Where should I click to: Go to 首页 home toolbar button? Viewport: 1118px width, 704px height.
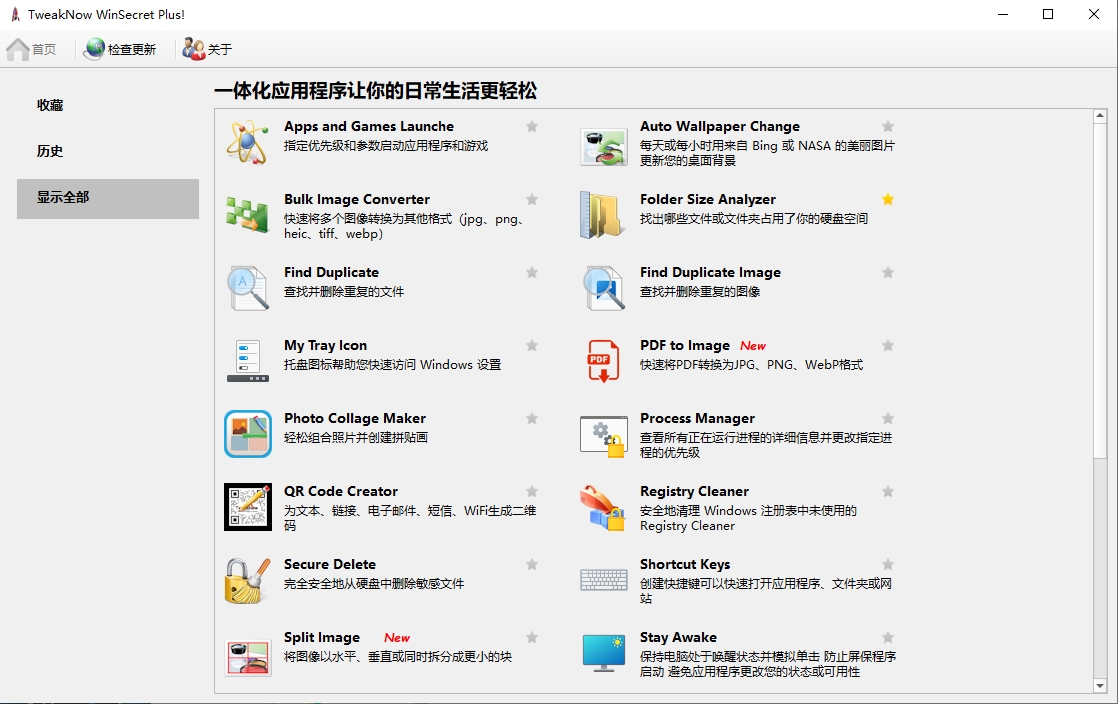tap(31, 49)
